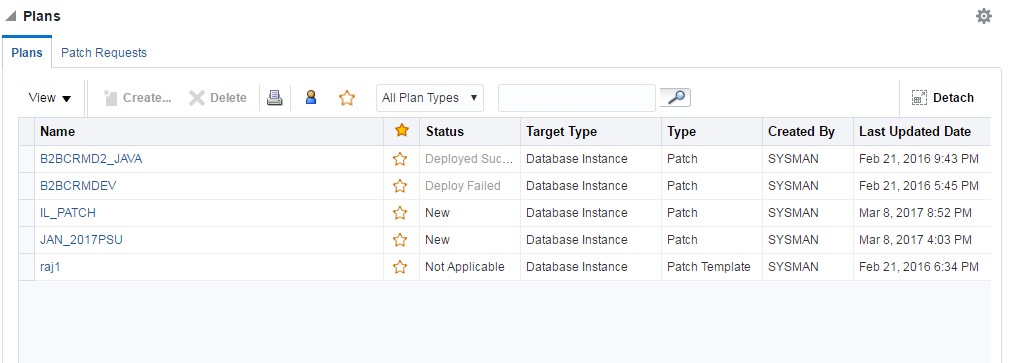Switch to the Patch Requests tab

pyautogui.click(x=104, y=53)
